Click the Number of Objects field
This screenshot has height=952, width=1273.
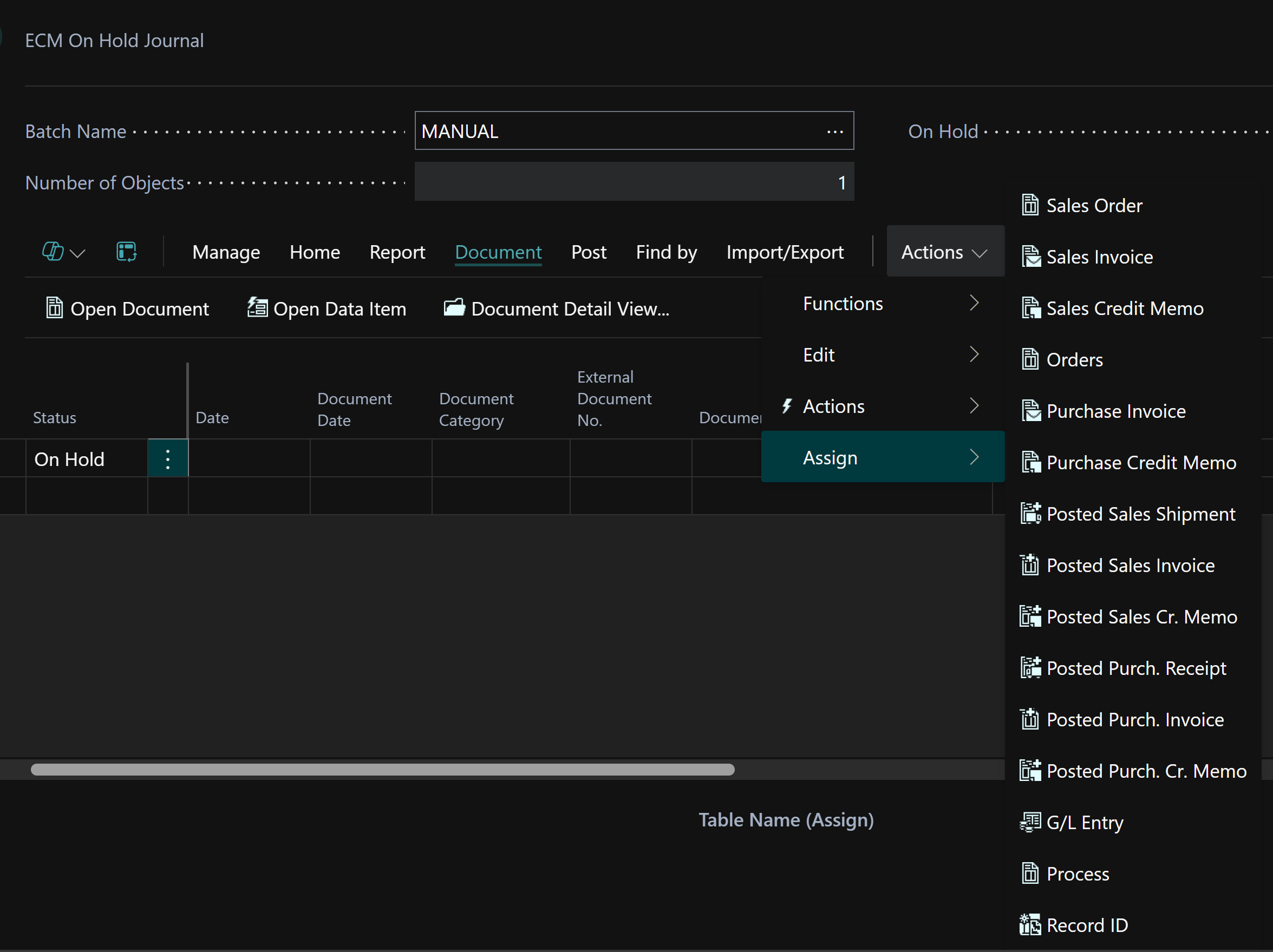[x=634, y=182]
